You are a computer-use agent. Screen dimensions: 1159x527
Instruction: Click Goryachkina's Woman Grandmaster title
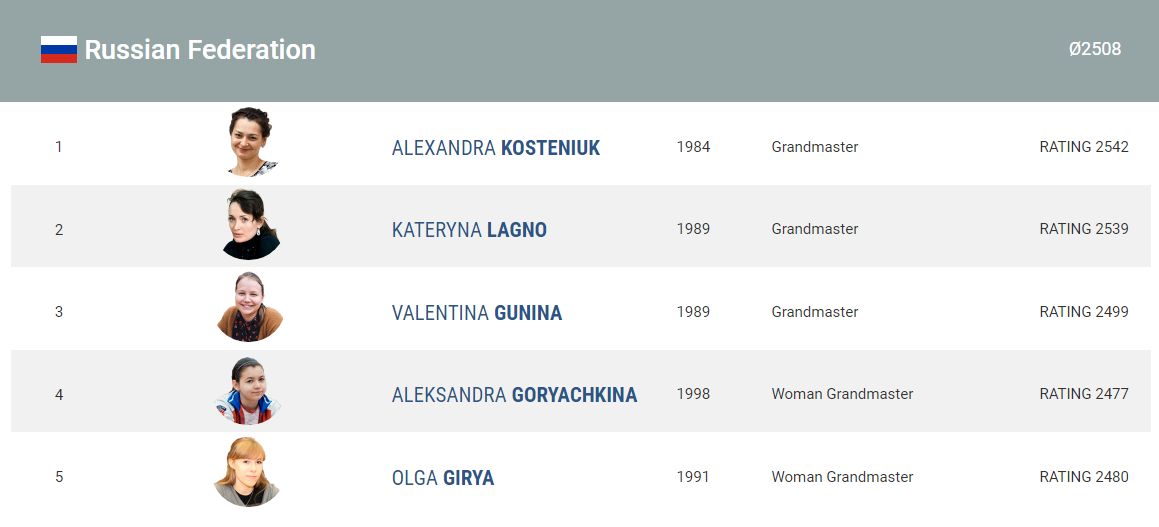pos(842,394)
